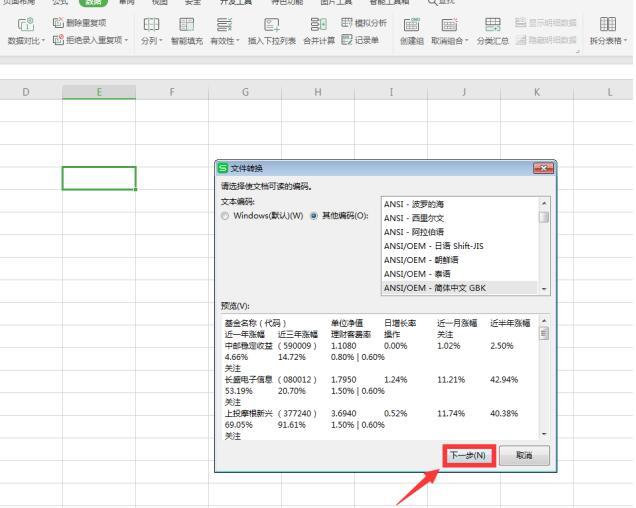Click 下一步(N) next button
This screenshot has width=636, height=508.
point(468,455)
